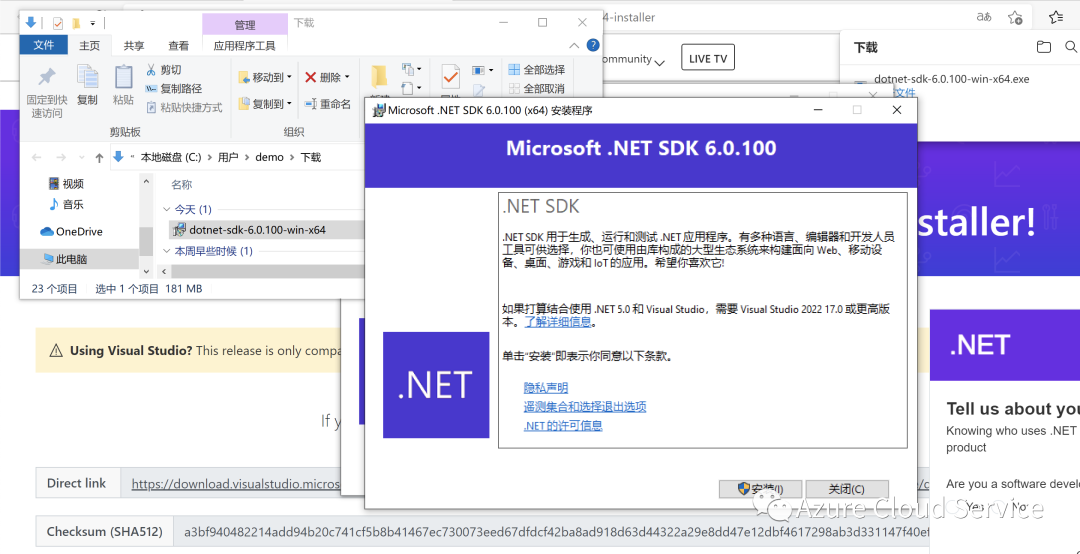The image size is (1080, 554).
Task: Switch to the 应用程序工具 tab
Action: [245, 45]
